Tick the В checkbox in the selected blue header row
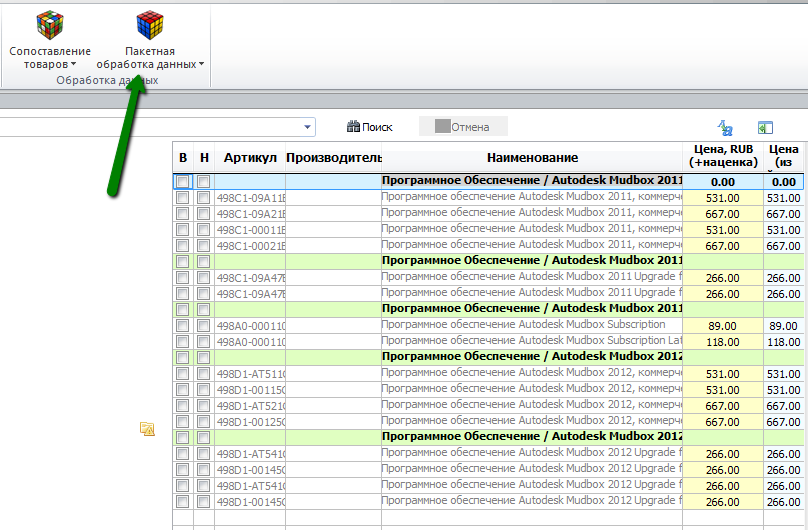This screenshot has height=530, width=808. point(182,181)
